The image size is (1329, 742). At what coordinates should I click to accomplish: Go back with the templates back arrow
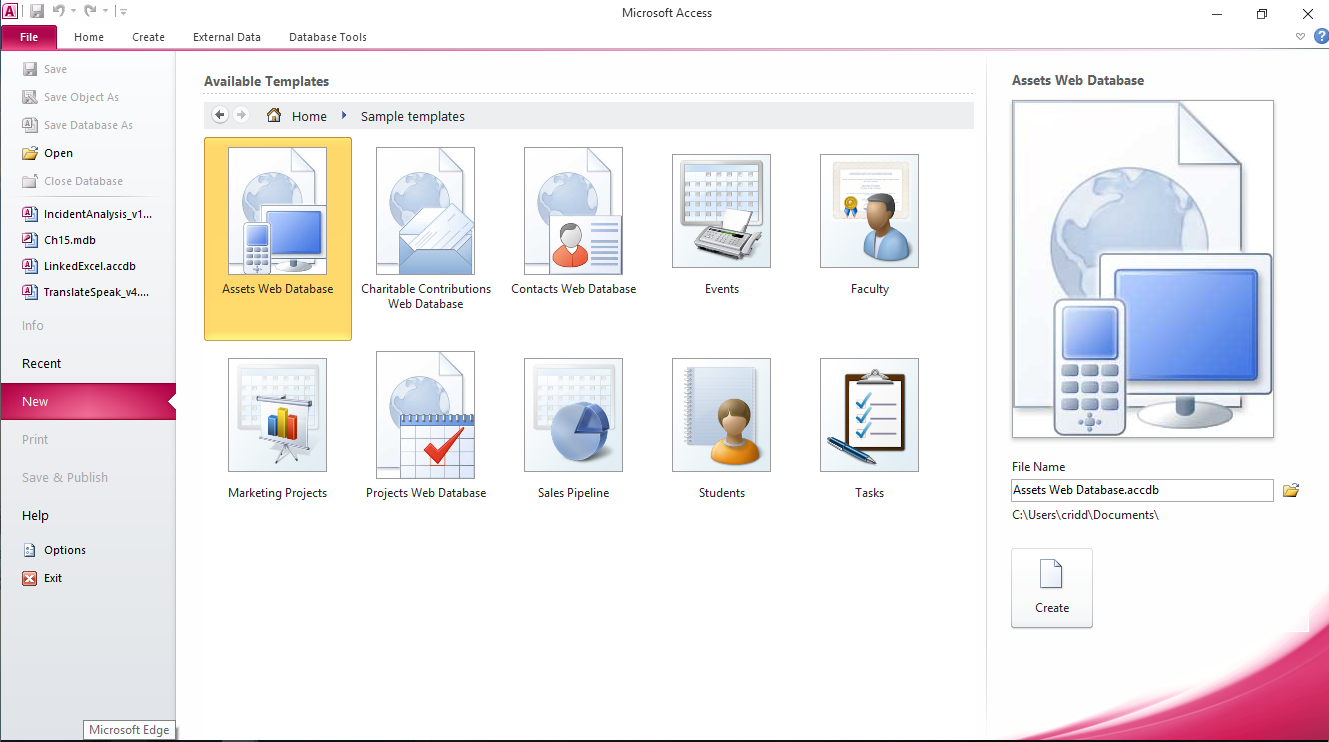tap(220, 115)
